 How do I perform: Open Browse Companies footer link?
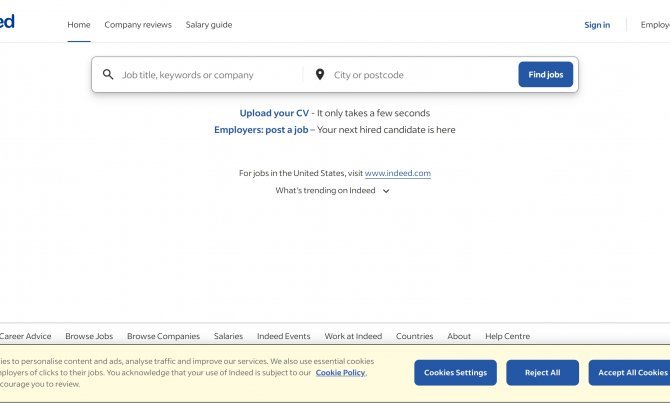tap(163, 336)
